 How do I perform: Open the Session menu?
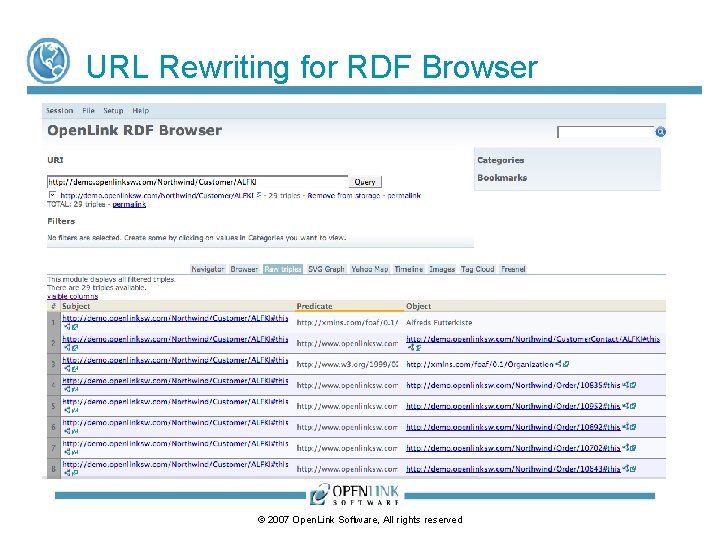pos(60,111)
